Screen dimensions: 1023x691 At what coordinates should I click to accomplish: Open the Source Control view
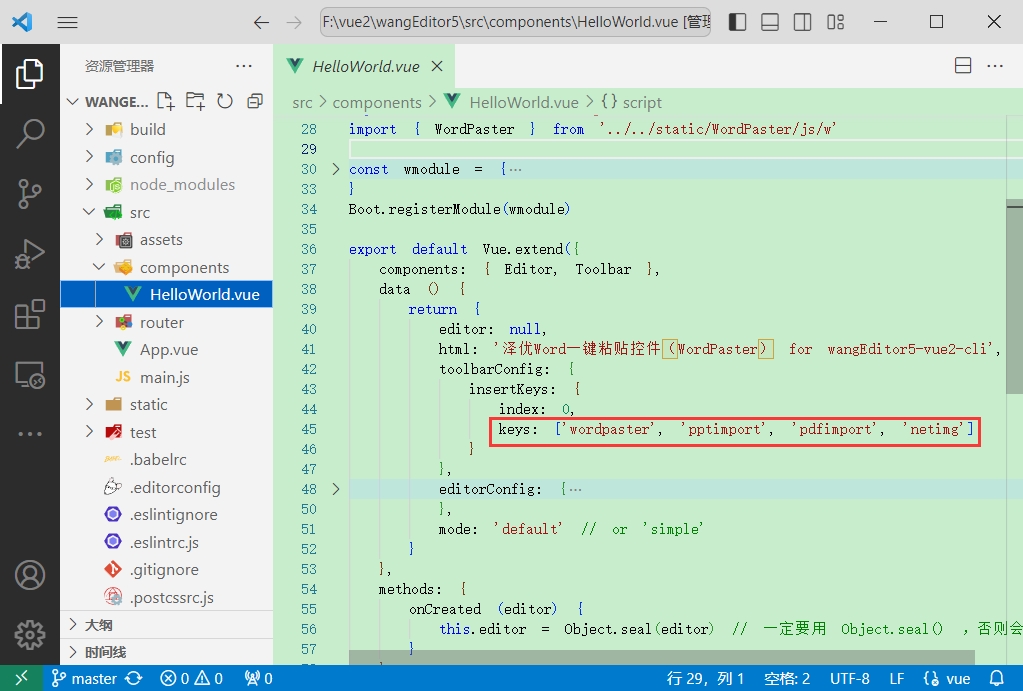point(30,194)
